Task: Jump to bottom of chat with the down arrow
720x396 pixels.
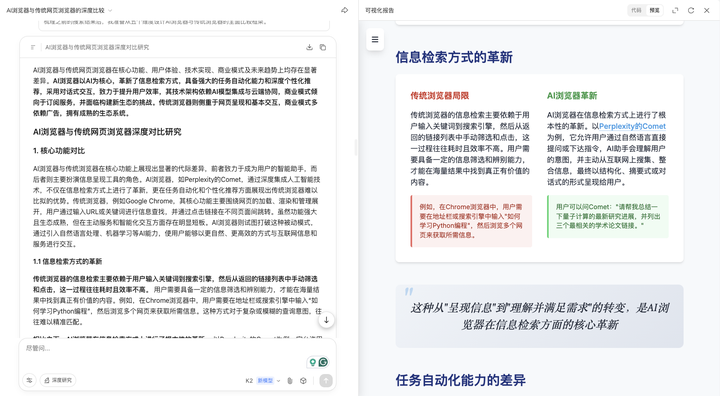Action: click(326, 320)
